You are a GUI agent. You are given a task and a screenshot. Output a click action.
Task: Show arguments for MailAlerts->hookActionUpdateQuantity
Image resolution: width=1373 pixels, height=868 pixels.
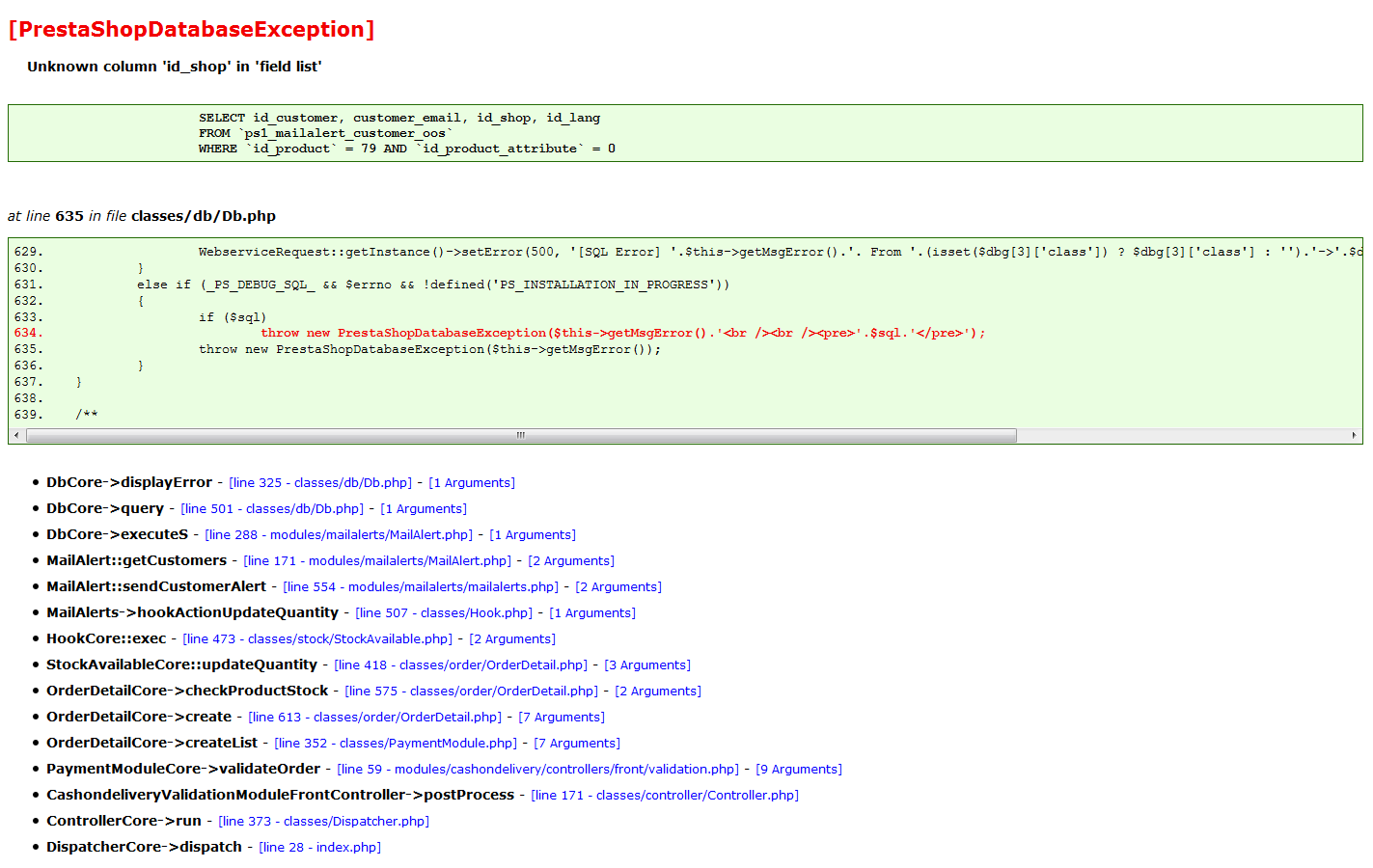point(592,613)
